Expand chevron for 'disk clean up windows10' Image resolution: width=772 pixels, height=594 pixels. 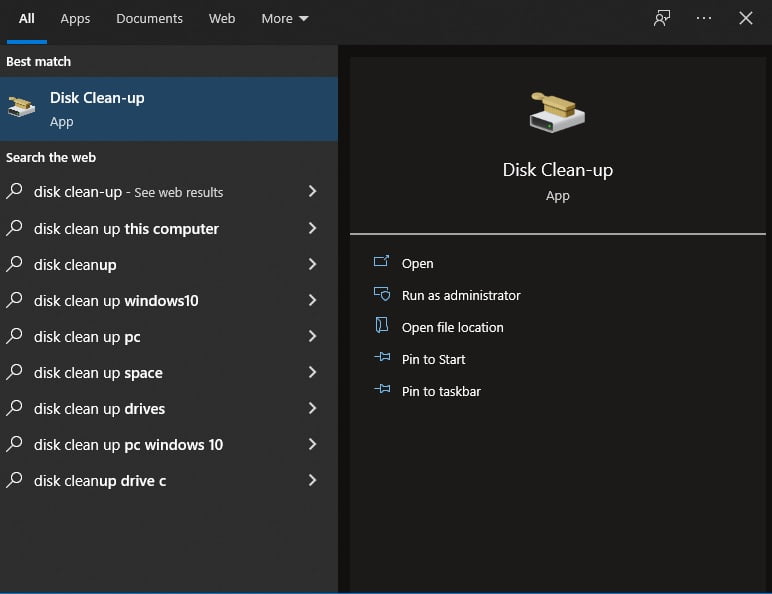pos(312,300)
